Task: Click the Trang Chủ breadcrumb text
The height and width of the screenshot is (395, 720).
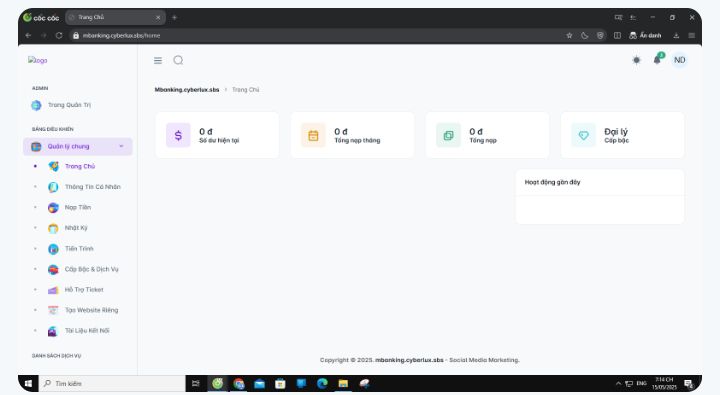Action: click(x=246, y=90)
